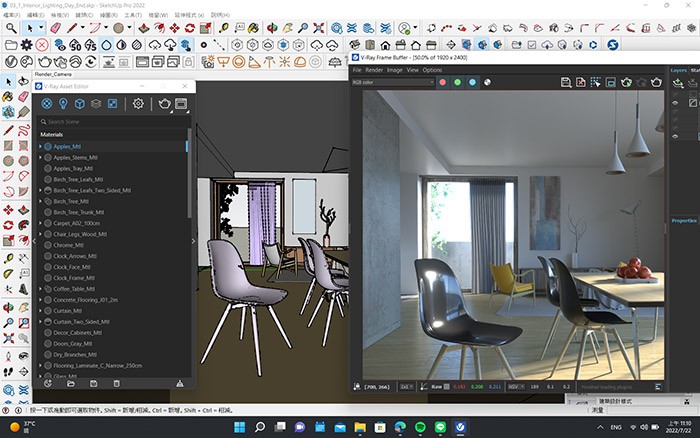The width and height of the screenshot is (700, 438).
Task: Open the Render menu in Frame Buffer
Action: 373,70
